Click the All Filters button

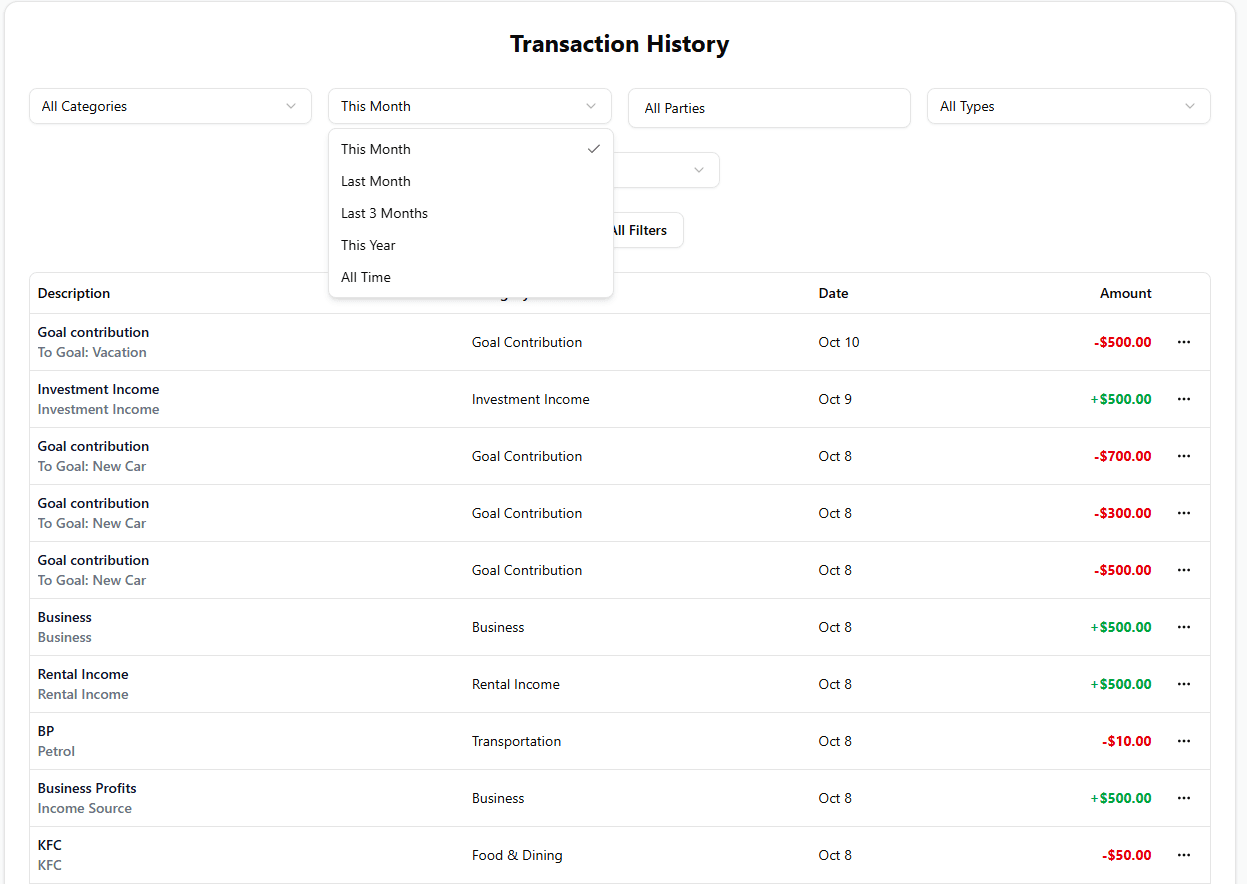click(645, 230)
